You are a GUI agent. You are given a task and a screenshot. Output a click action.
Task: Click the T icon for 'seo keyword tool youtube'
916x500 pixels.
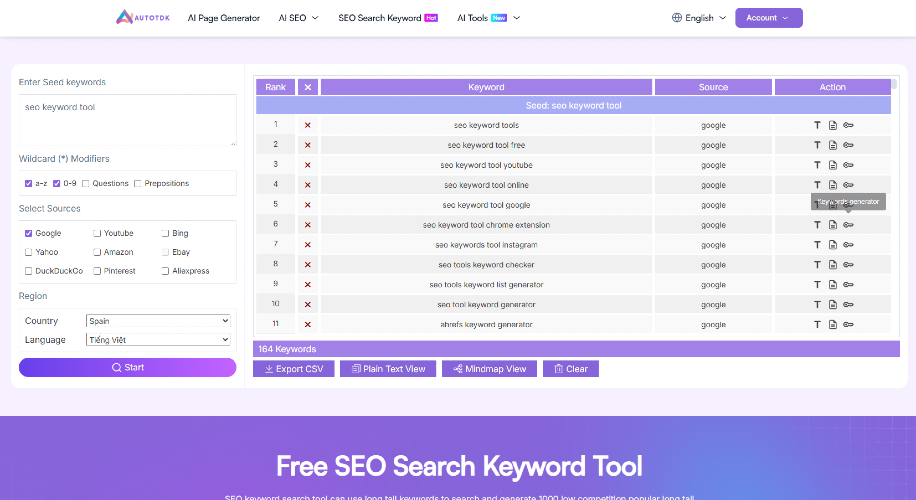(x=817, y=165)
